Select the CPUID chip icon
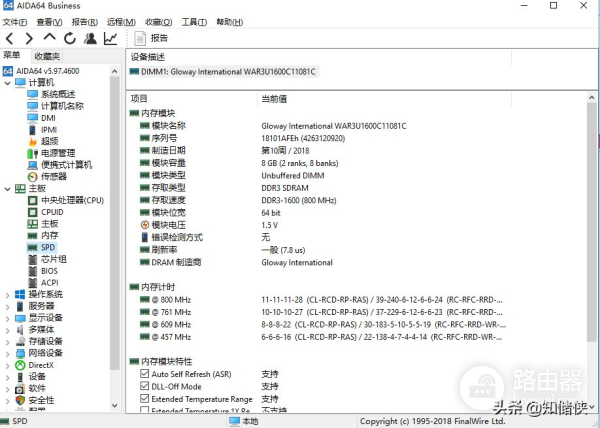 (x=33, y=212)
